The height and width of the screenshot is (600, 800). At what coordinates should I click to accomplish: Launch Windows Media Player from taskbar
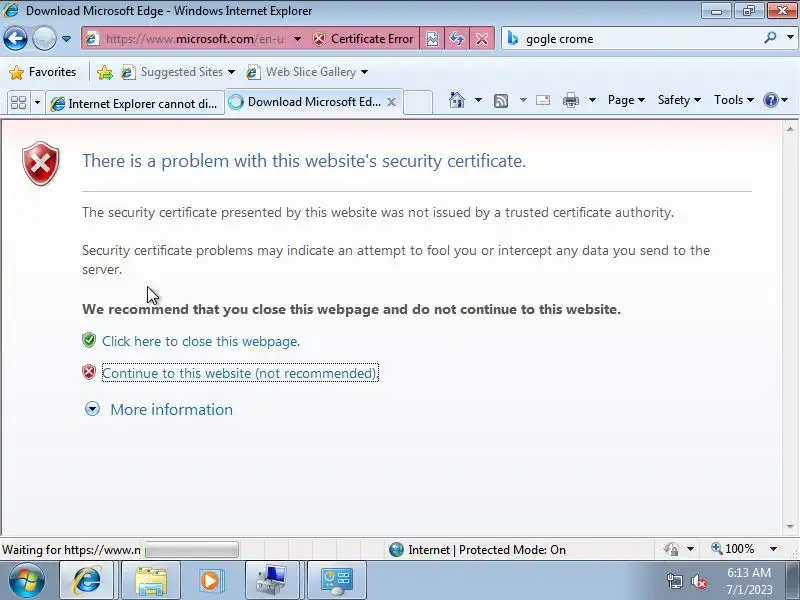point(210,580)
